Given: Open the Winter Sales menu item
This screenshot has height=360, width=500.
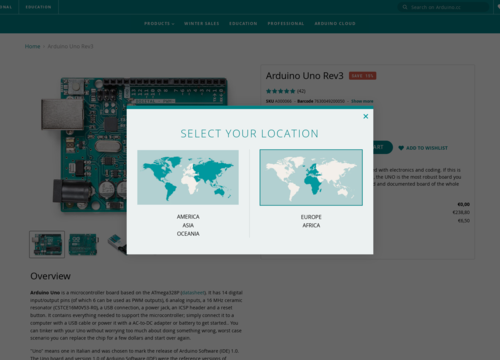Looking at the screenshot, I should point(202,24).
